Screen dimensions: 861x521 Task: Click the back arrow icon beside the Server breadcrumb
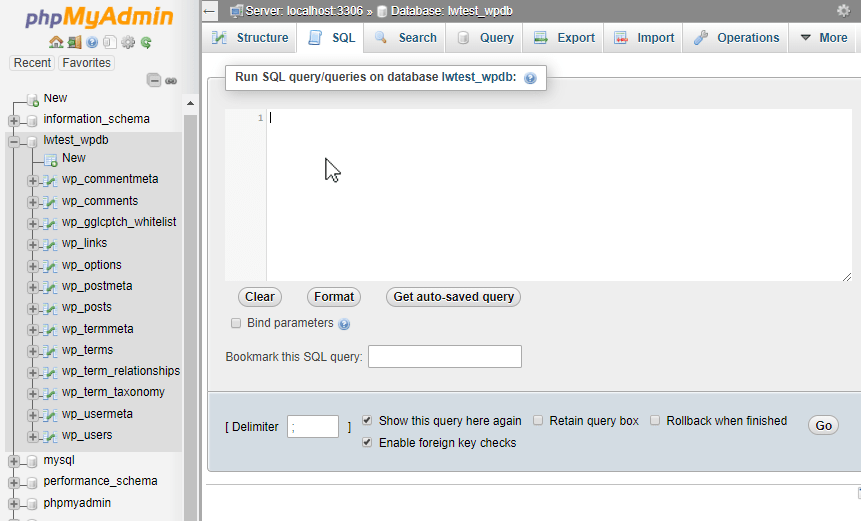point(210,11)
